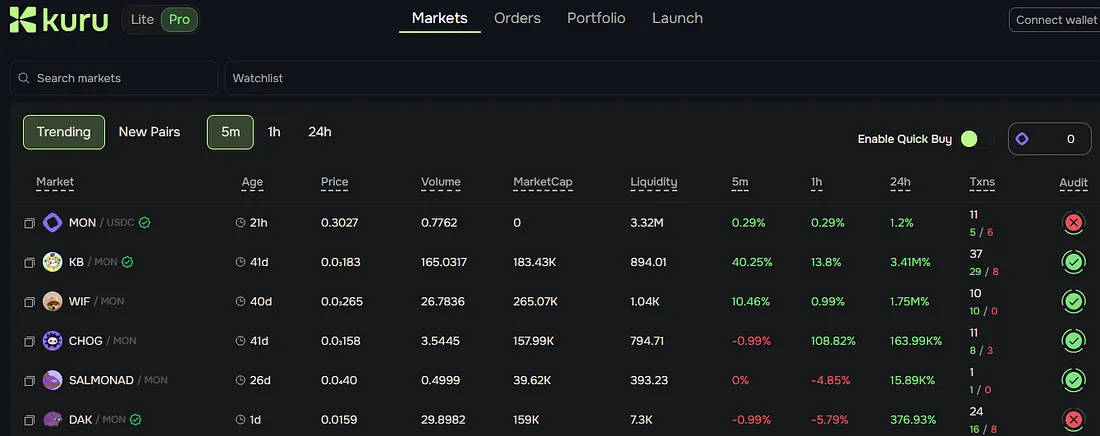Screen dimensions: 1100x436
Task: Copy the CHOG market address icon
Action: coord(29,341)
